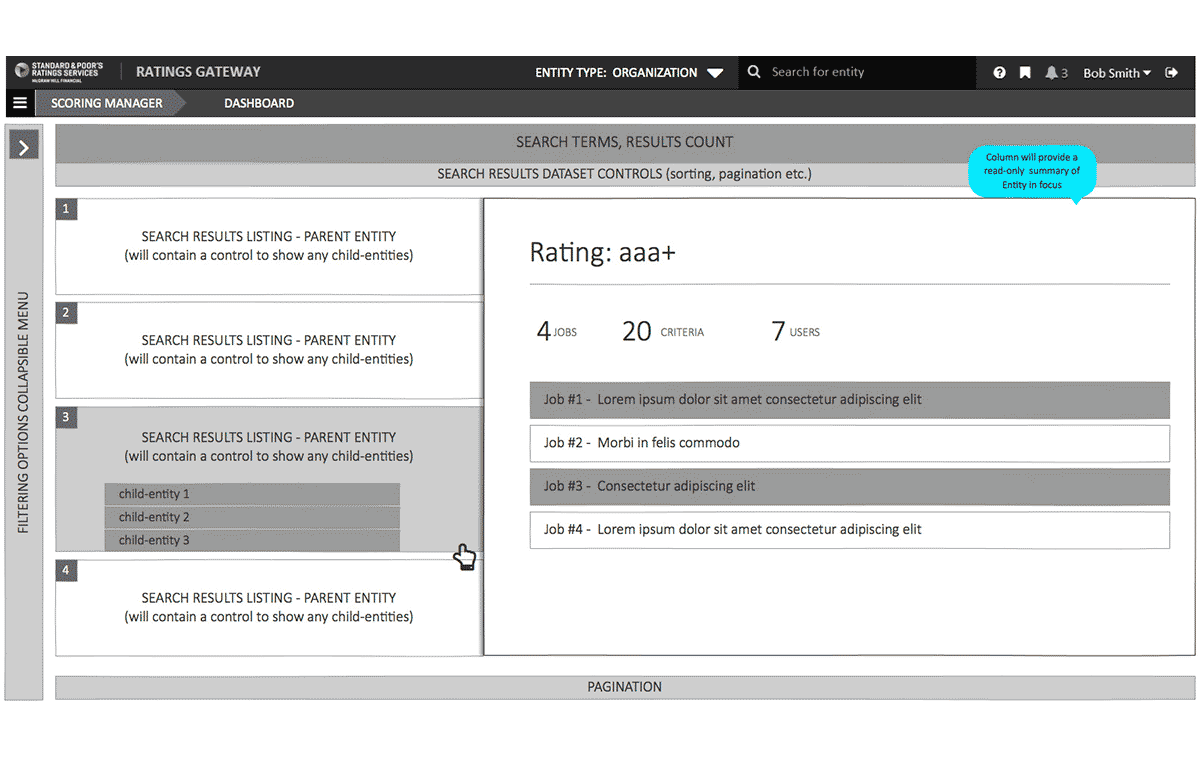Click the search magnifier icon
Viewport: 1200px width, 758px height.
(754, 72)
